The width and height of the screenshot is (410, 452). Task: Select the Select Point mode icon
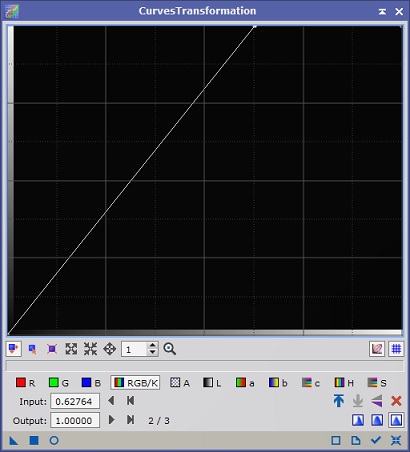[32, 349]
